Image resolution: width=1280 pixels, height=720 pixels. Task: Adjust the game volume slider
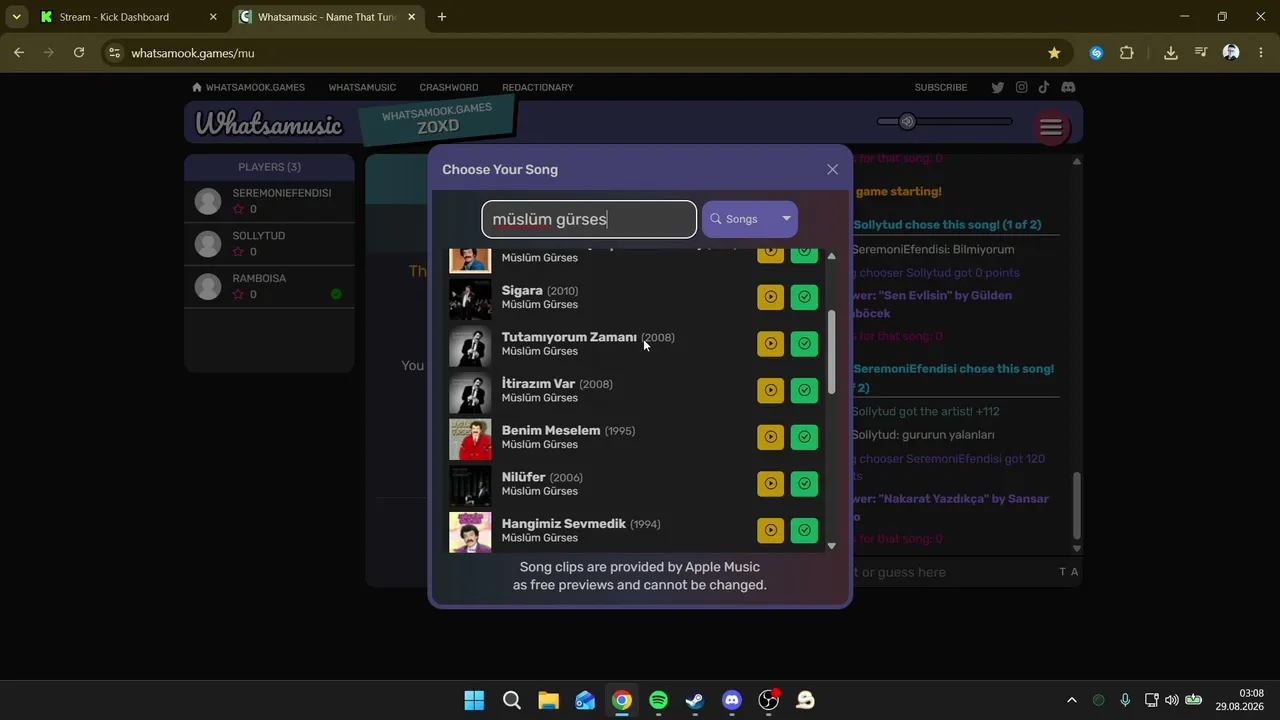click(944, 122)
